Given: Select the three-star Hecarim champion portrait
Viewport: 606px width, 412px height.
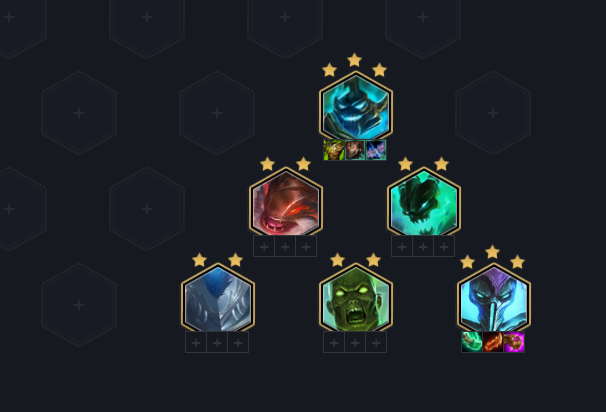Looking at the screenshot, I should tap(356, 106).
